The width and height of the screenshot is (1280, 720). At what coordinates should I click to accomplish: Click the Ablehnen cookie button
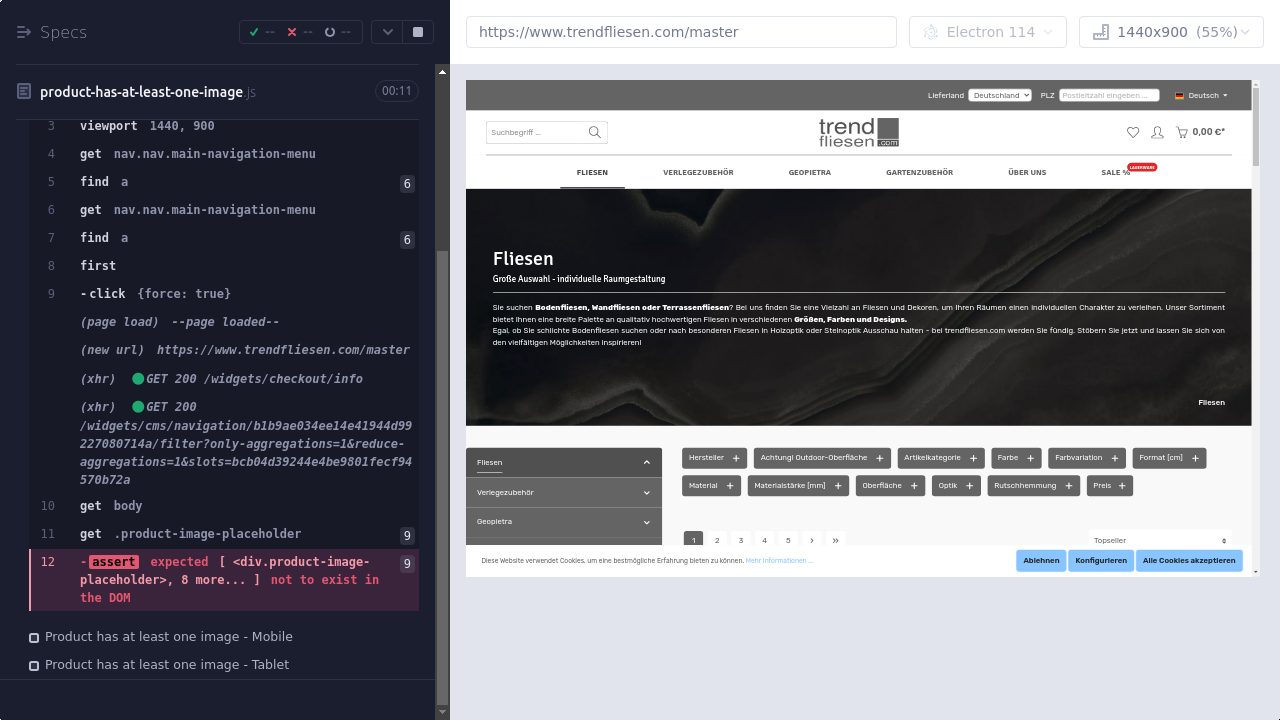[x=1040, y=561]
